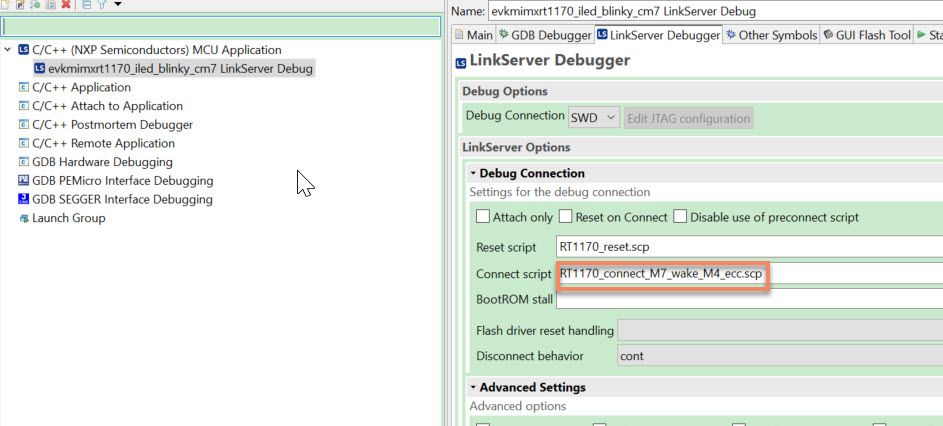The height and width of the screenshot is (426, 943).
Task: Open the Disconnect behavior dropdown showing cont
Action: 780,356
